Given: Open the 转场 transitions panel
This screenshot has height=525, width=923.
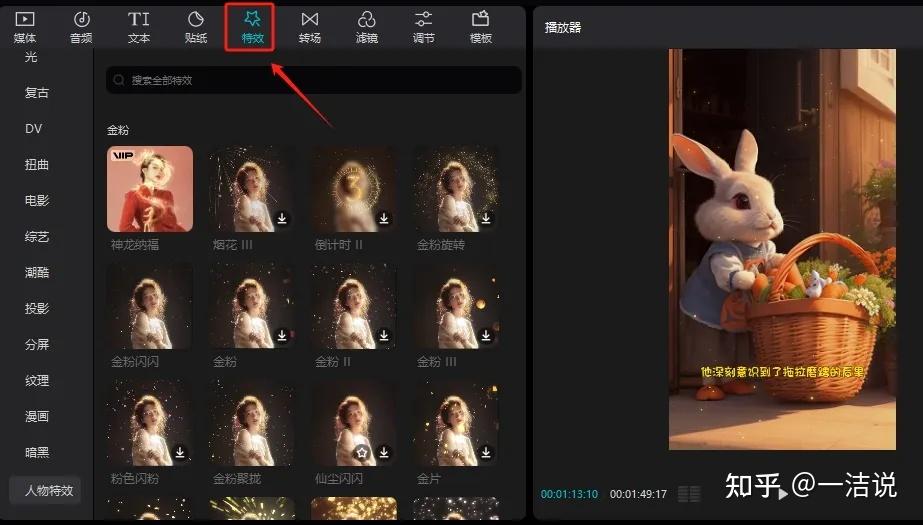Looking at the screenshot, I should point(310,26).
